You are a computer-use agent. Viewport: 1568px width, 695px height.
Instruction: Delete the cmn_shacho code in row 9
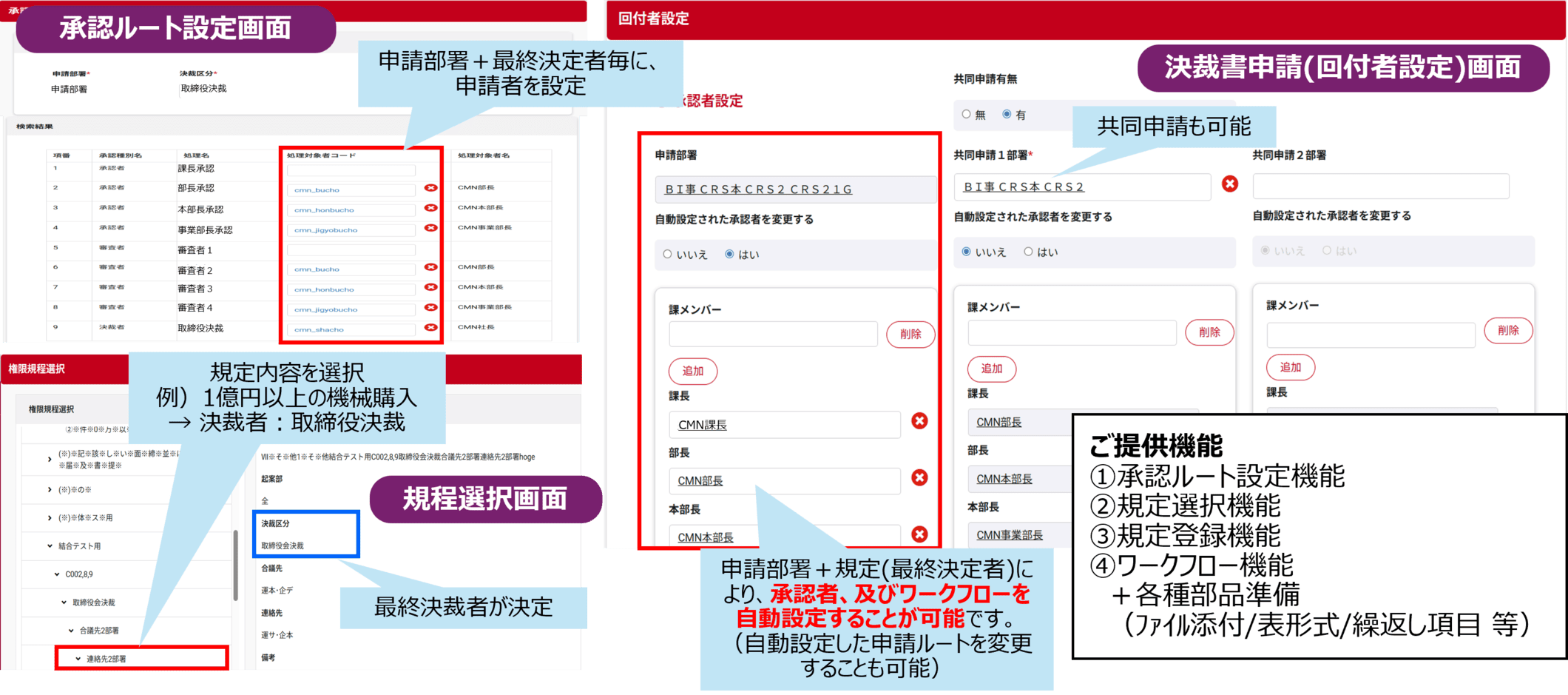tap(430, 328)
